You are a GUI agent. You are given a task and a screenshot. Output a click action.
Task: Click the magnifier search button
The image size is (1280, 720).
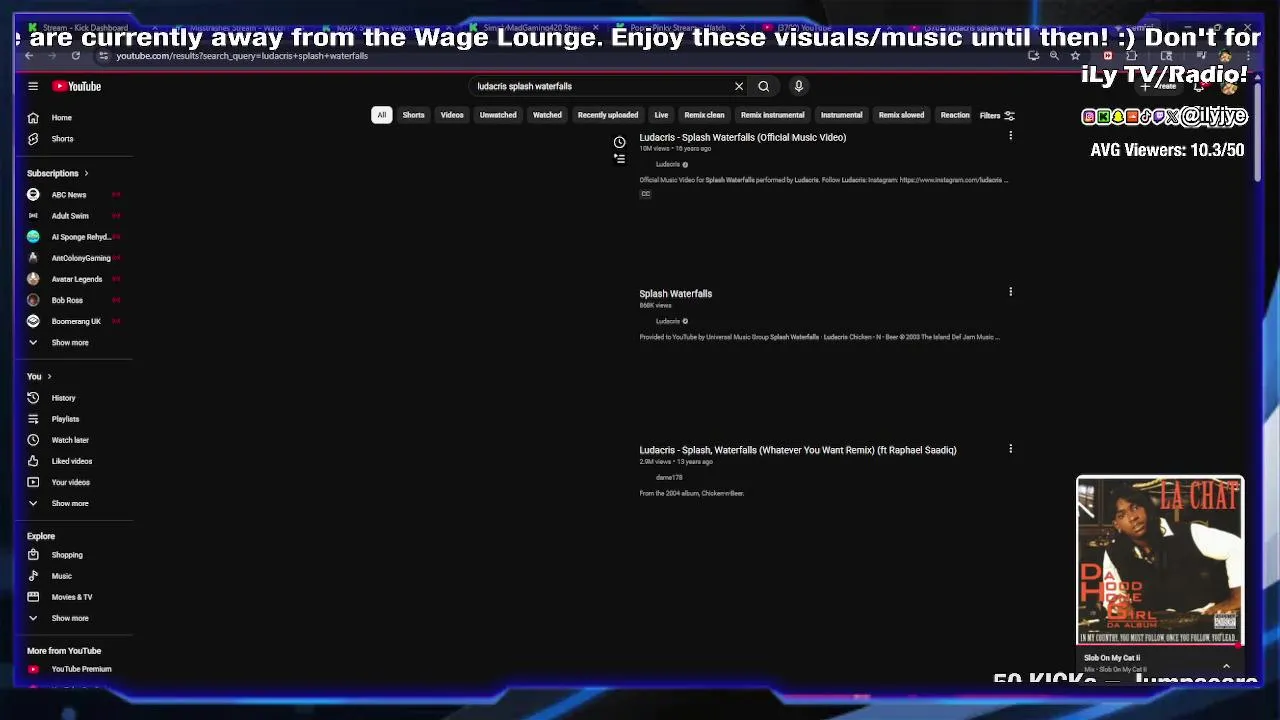pyautogui.click(x=764, y=86)
